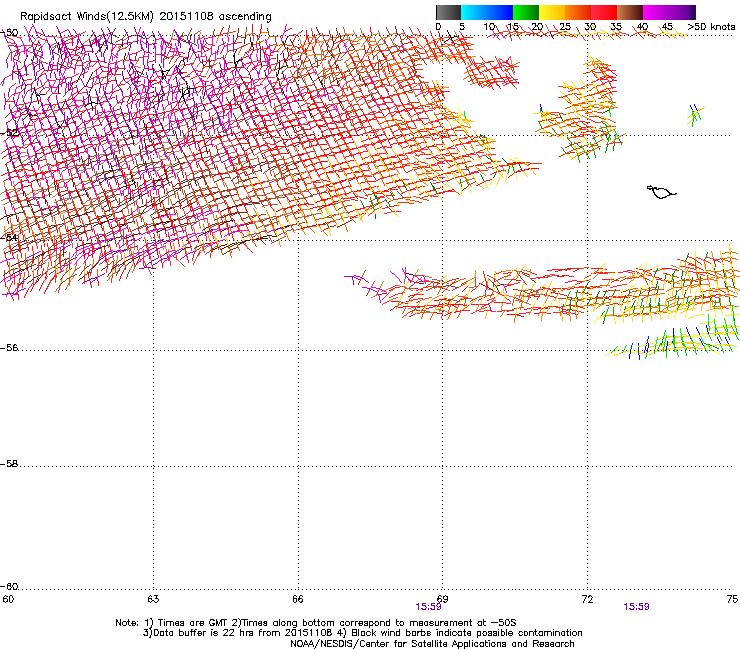Click the latitude label '-60'
Viewport: 740px width, 650px height.
pyautogui.click(x=9, y=587)
